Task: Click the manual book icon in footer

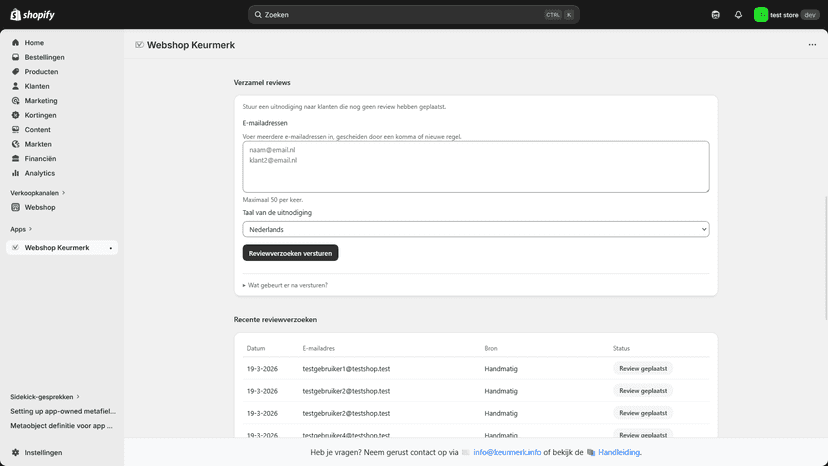Action: (x=591, y=452)
